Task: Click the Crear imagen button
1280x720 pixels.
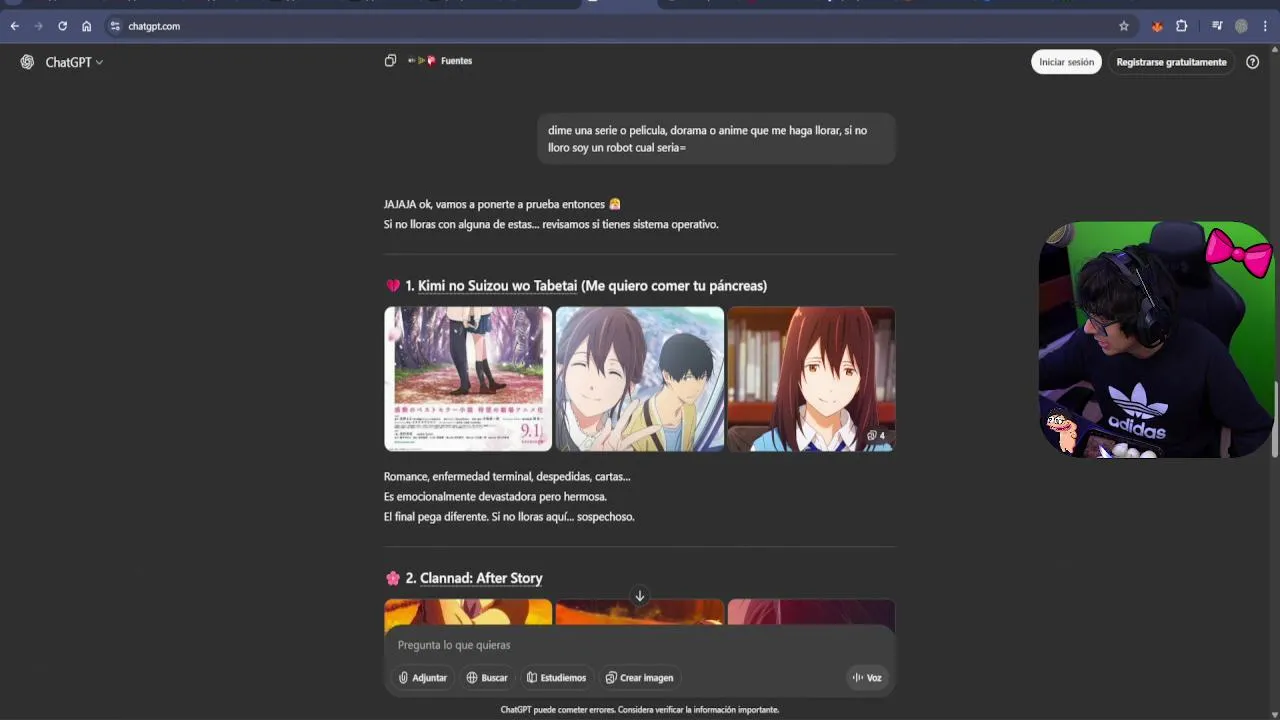Action: click(x=639, y=678)
